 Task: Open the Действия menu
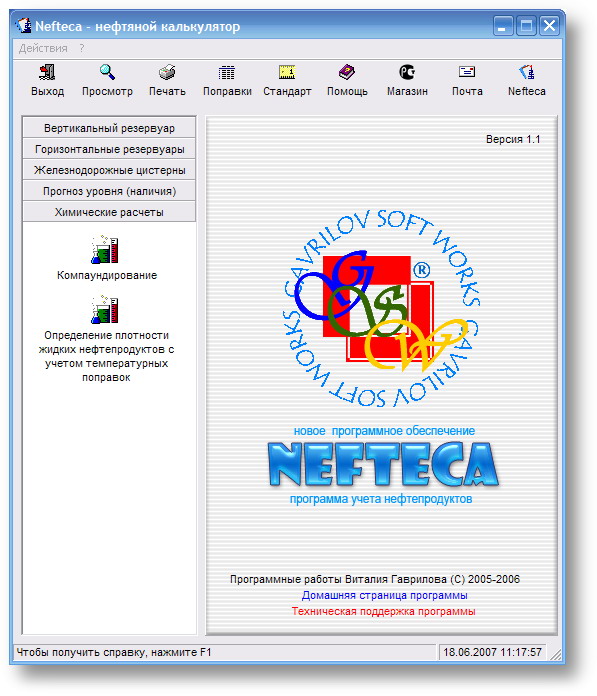pos(43,48)
